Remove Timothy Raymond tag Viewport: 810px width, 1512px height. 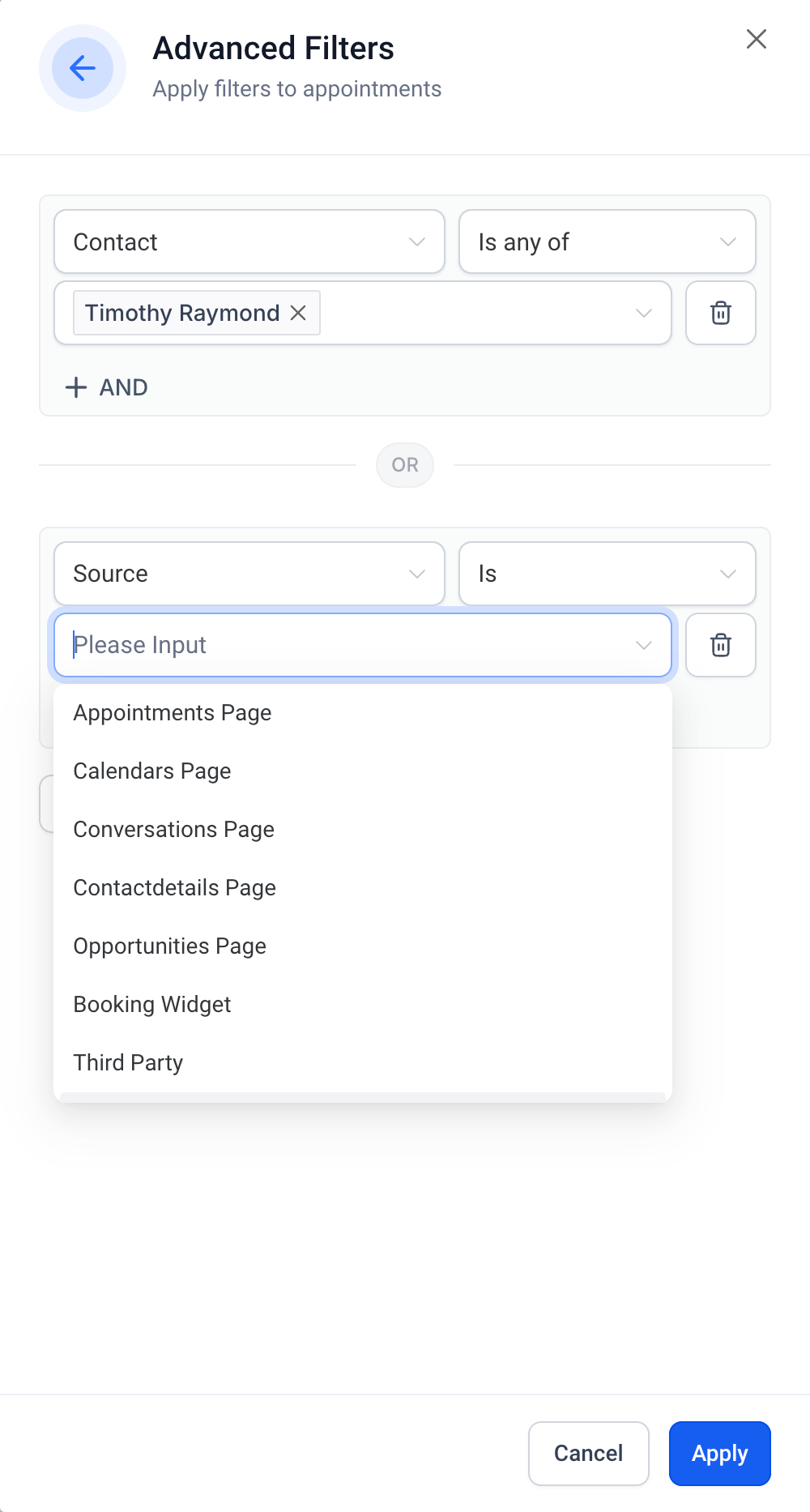coord(299,313)
